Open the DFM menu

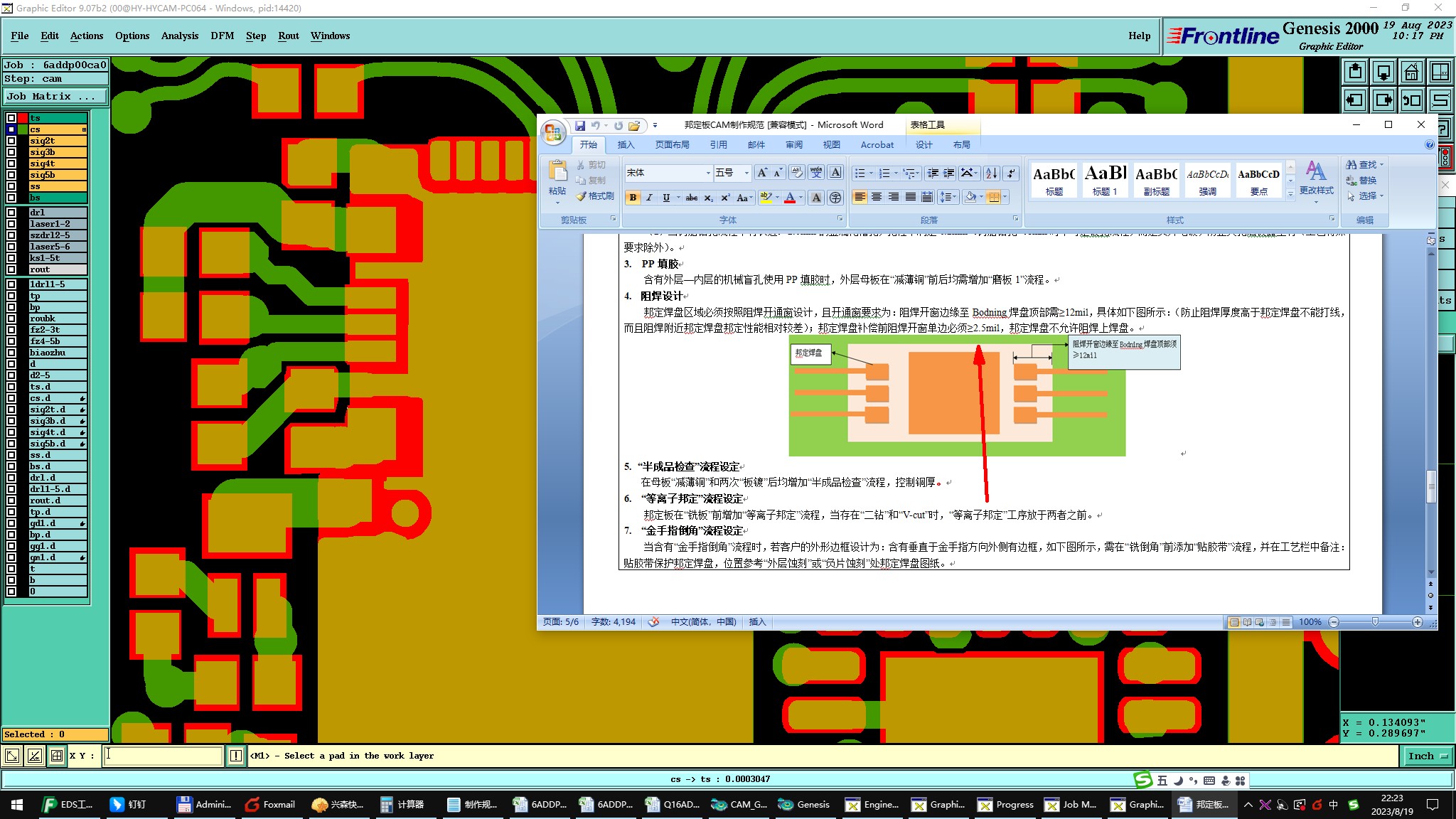click(222, 36)
